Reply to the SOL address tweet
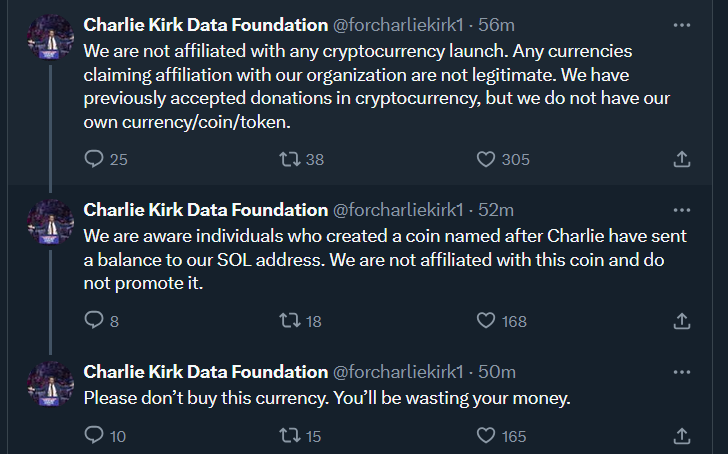Viewport: 728px width, 454px height. point(94,321)
